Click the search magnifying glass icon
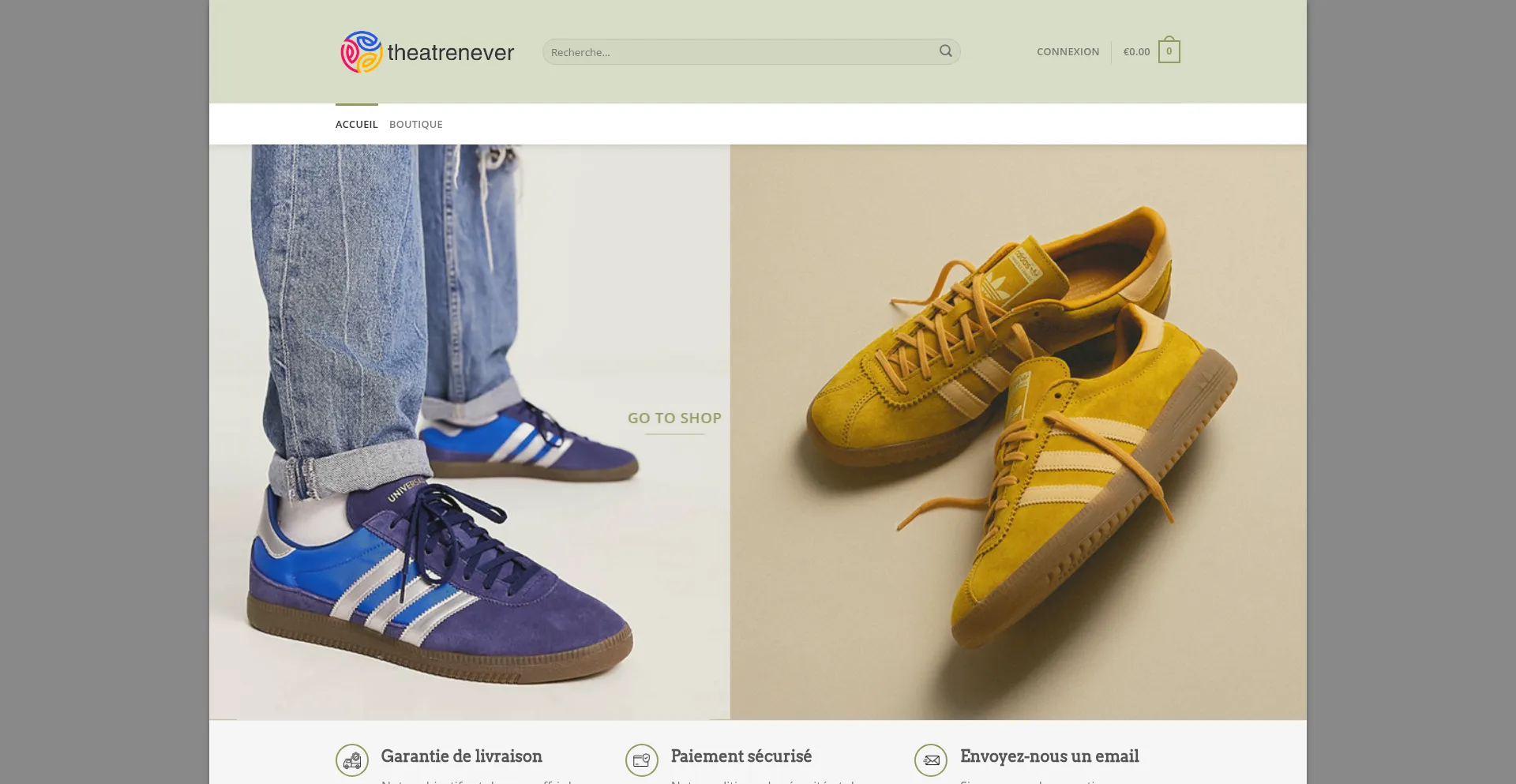Screen dimensions: 1516x784 (x=945, y=51)
